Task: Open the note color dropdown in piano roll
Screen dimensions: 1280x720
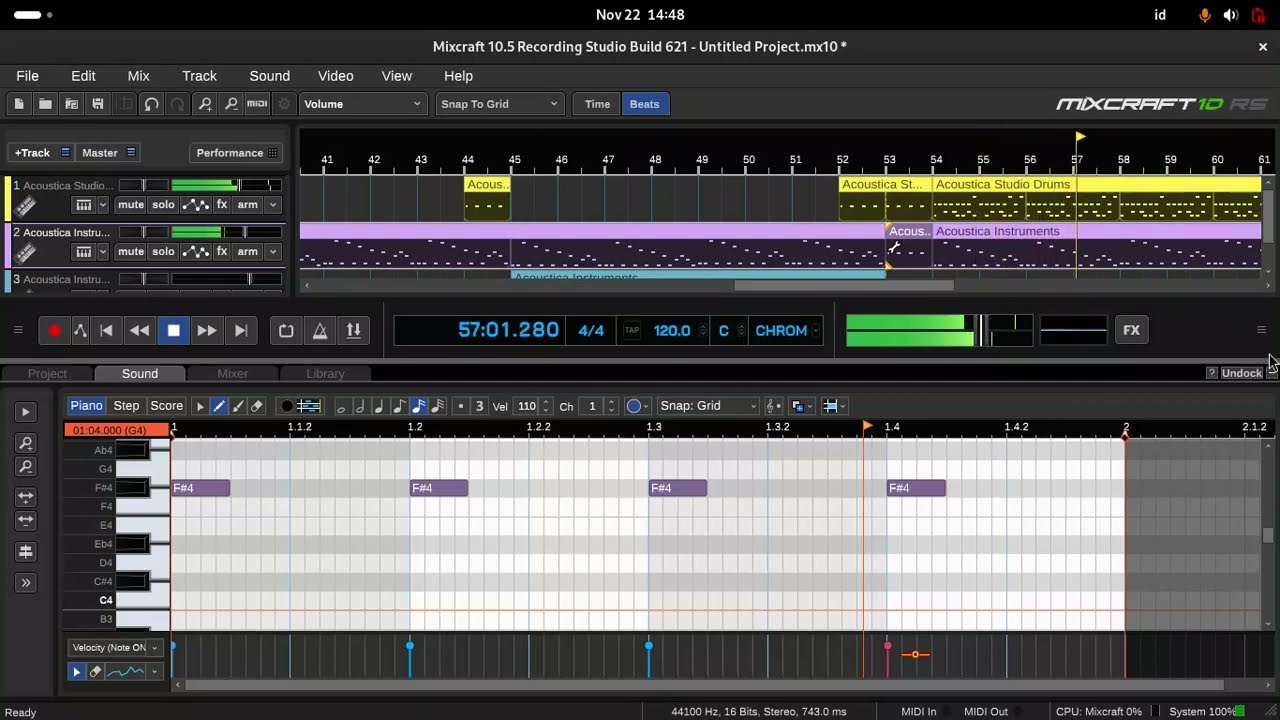Action: tap(636, 406)
